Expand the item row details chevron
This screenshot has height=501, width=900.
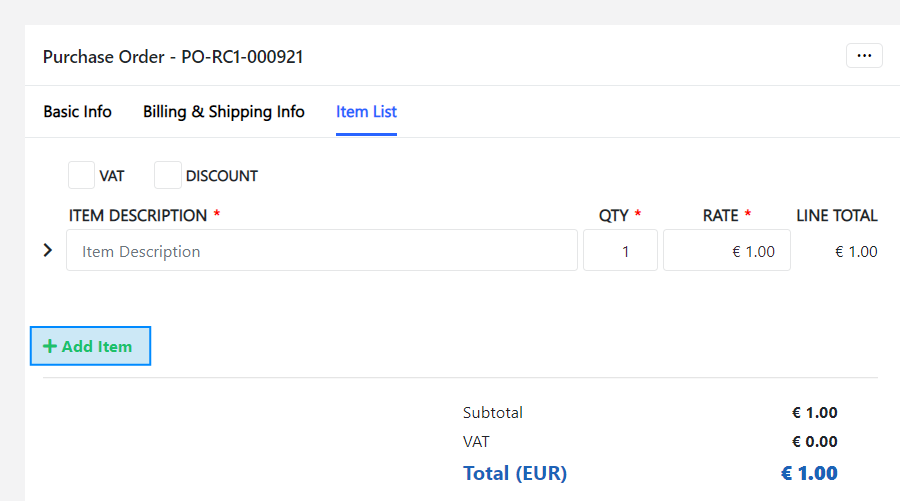(x=47, y=250)
